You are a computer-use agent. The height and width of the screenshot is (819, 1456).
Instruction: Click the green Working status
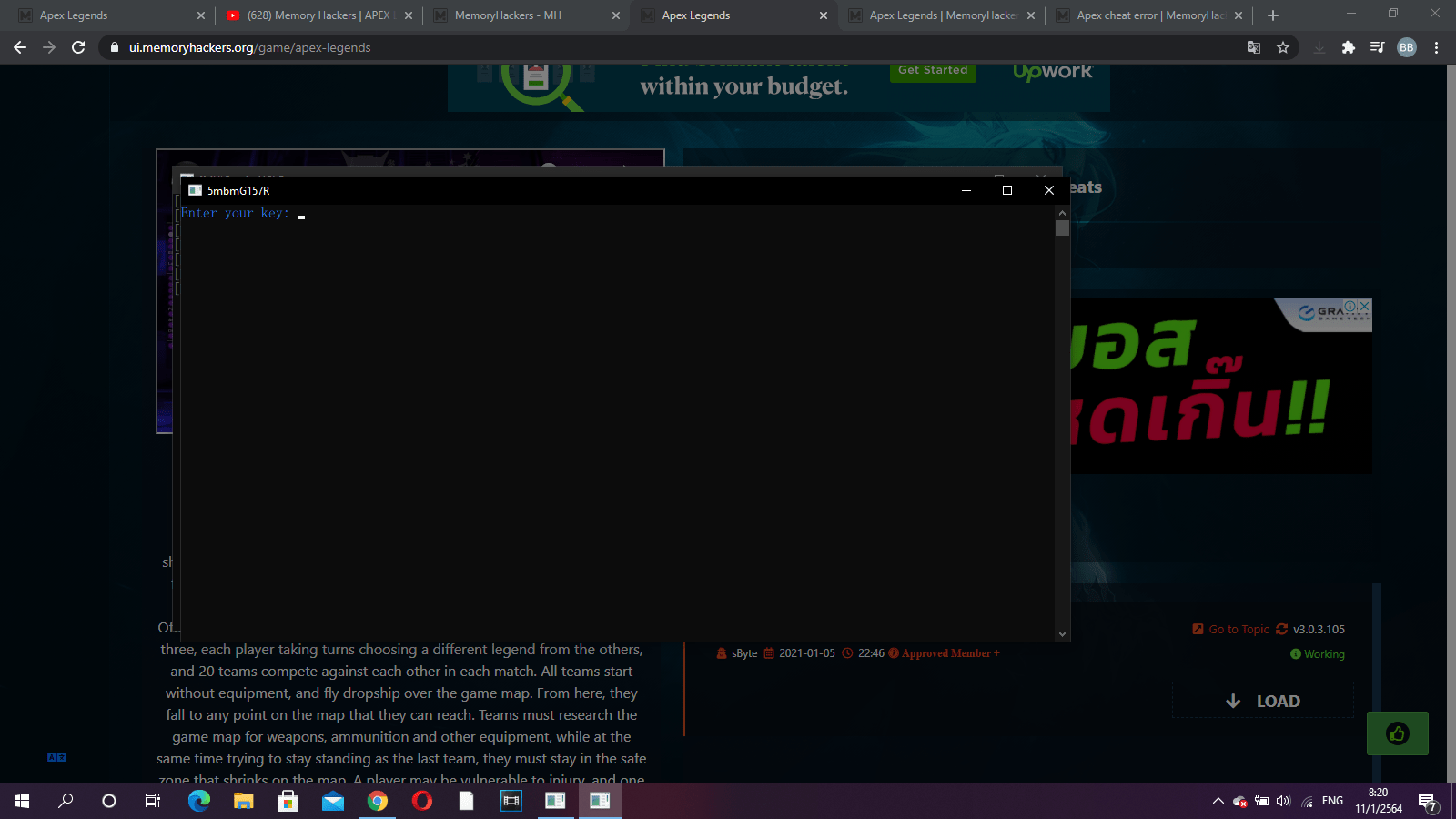click(1318, 654)
